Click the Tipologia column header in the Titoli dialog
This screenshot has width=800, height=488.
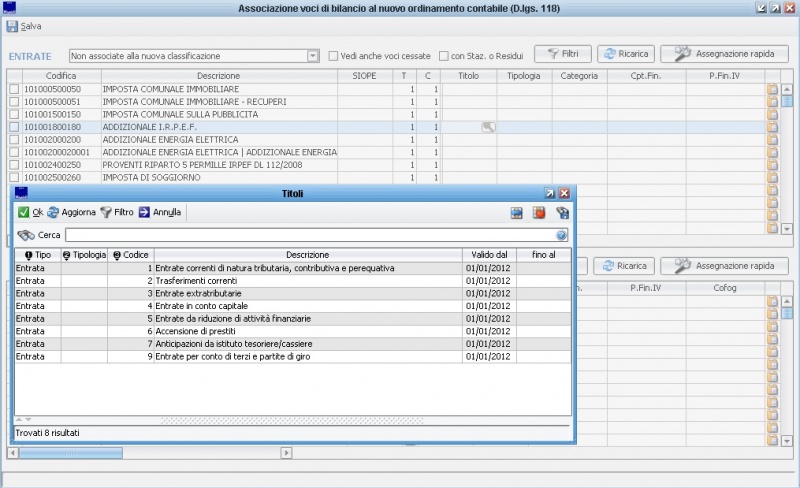pyautogui.click(x=85, y=255)
